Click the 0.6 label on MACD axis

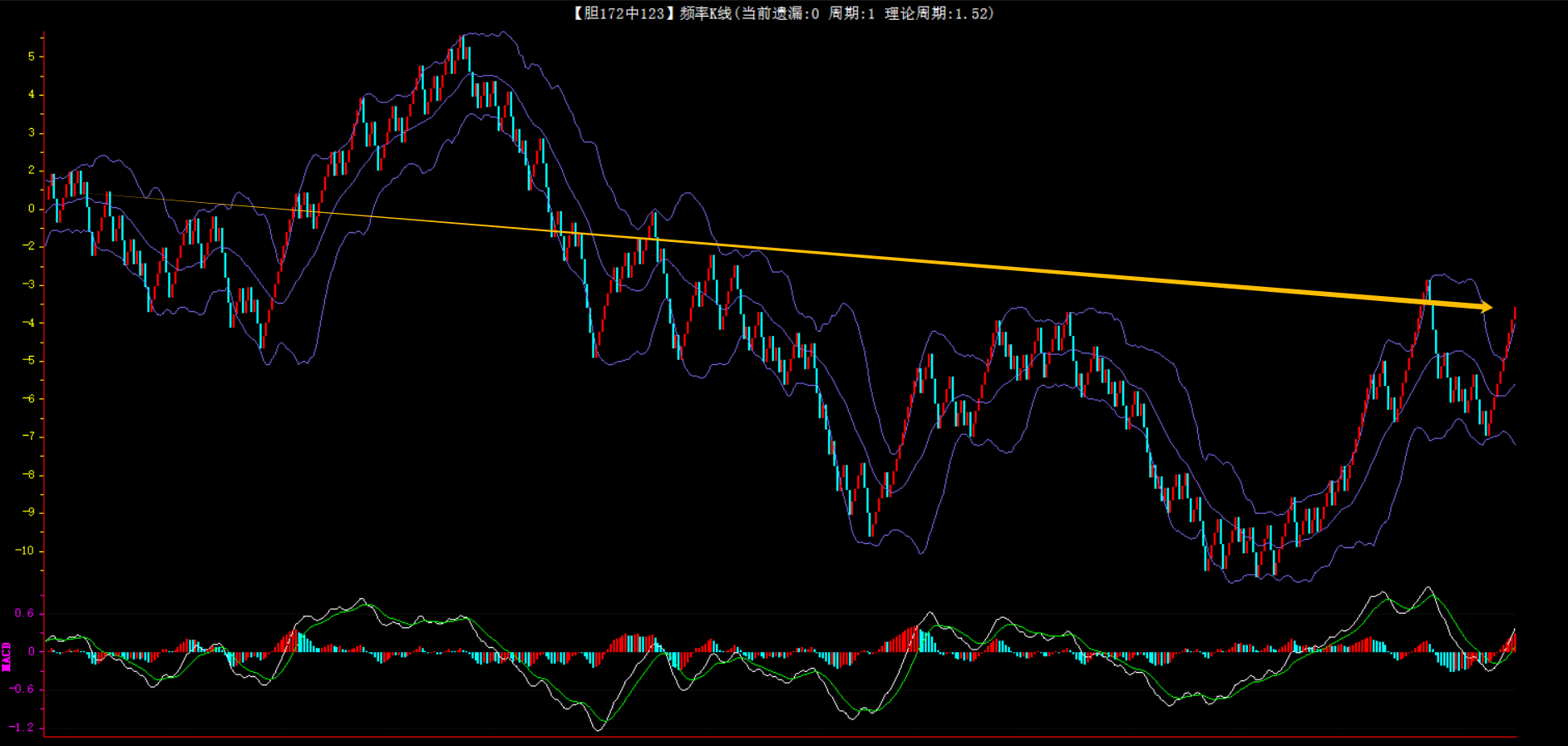(x=24, y=614)
